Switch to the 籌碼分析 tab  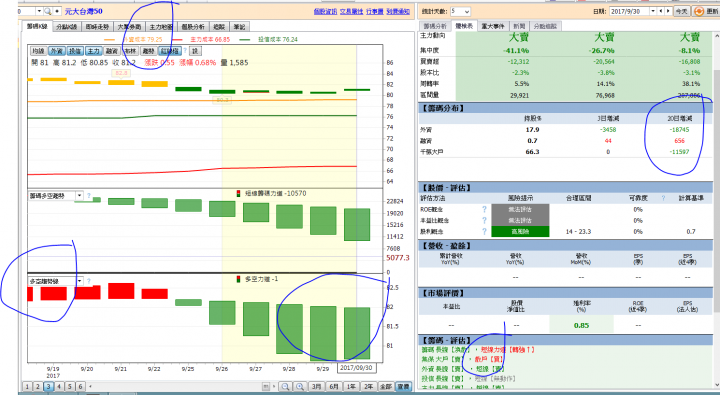435,27
